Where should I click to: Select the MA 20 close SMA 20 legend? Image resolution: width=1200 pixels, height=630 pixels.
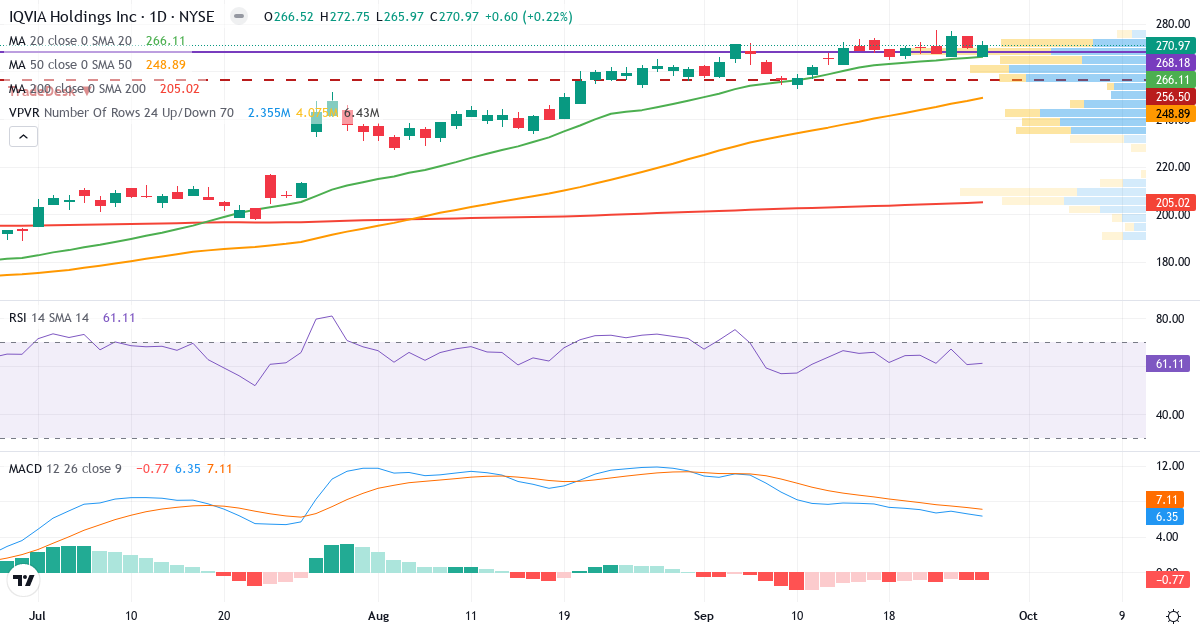pos(70,41)
